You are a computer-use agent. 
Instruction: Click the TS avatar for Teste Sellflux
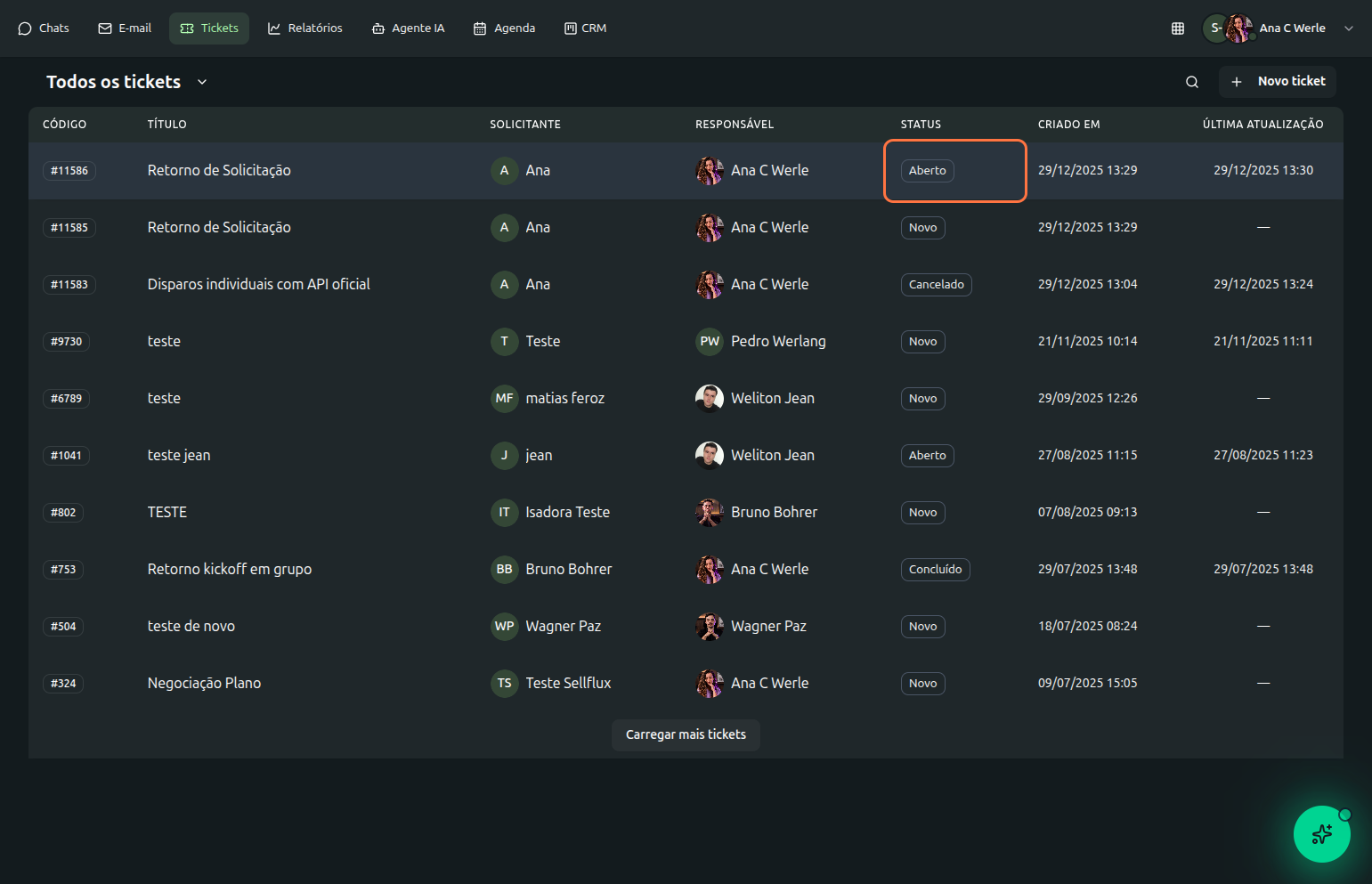[504, 684]
